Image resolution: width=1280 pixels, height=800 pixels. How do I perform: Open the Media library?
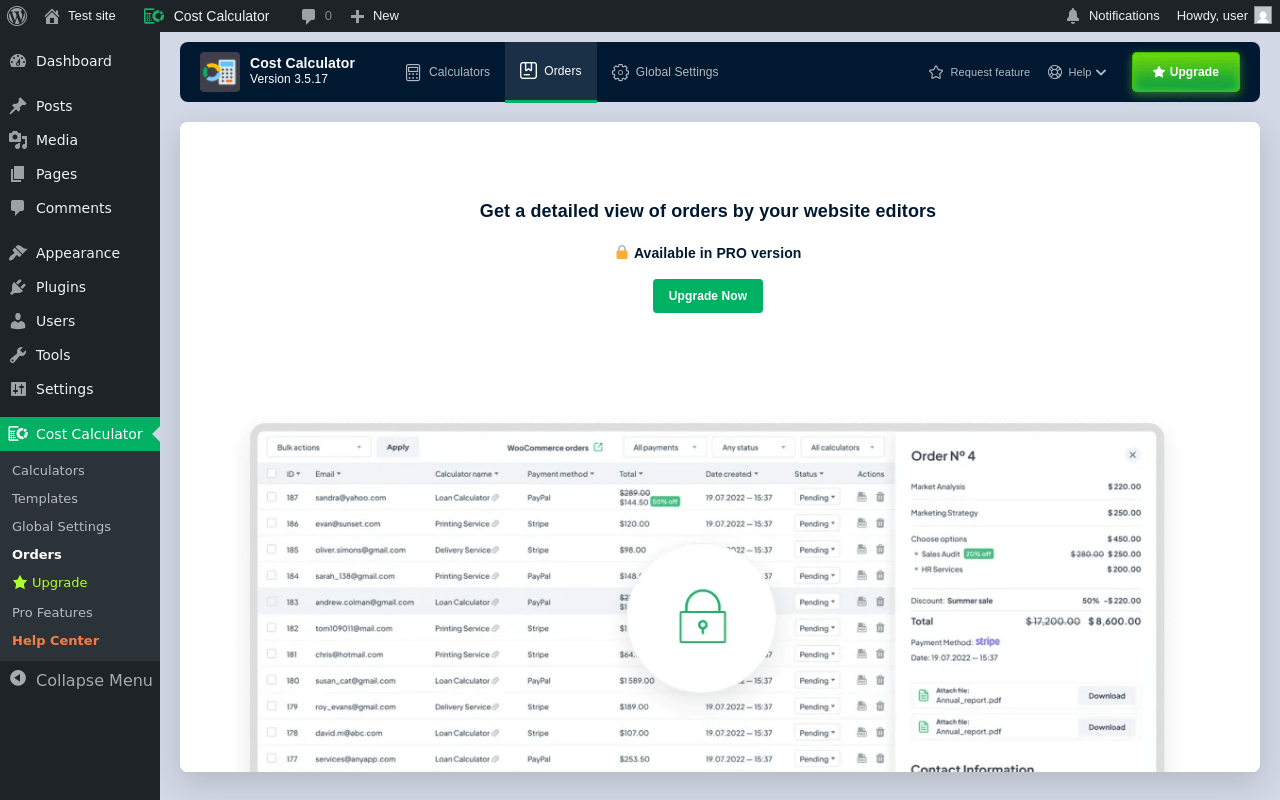[x=80, y=140]
